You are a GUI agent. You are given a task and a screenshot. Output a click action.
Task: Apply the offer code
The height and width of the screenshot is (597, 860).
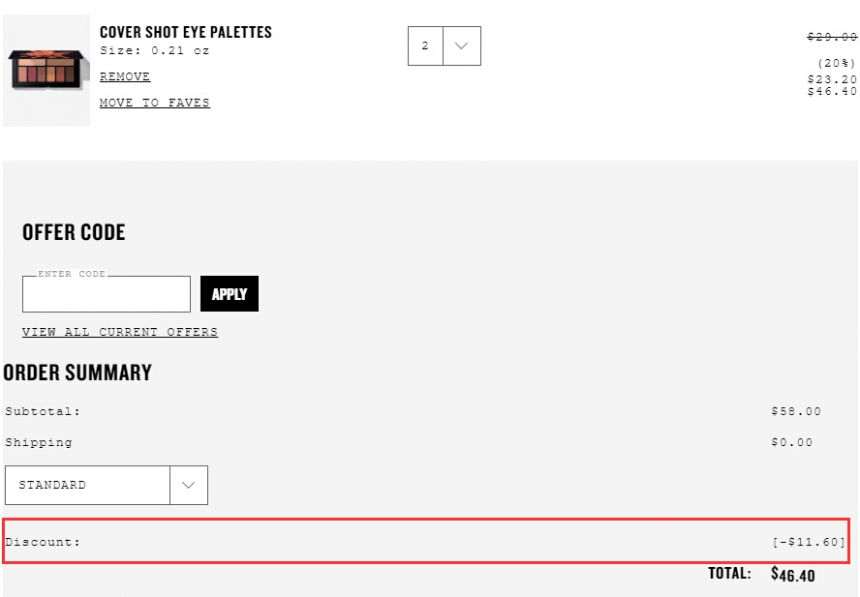click(229, 294)
